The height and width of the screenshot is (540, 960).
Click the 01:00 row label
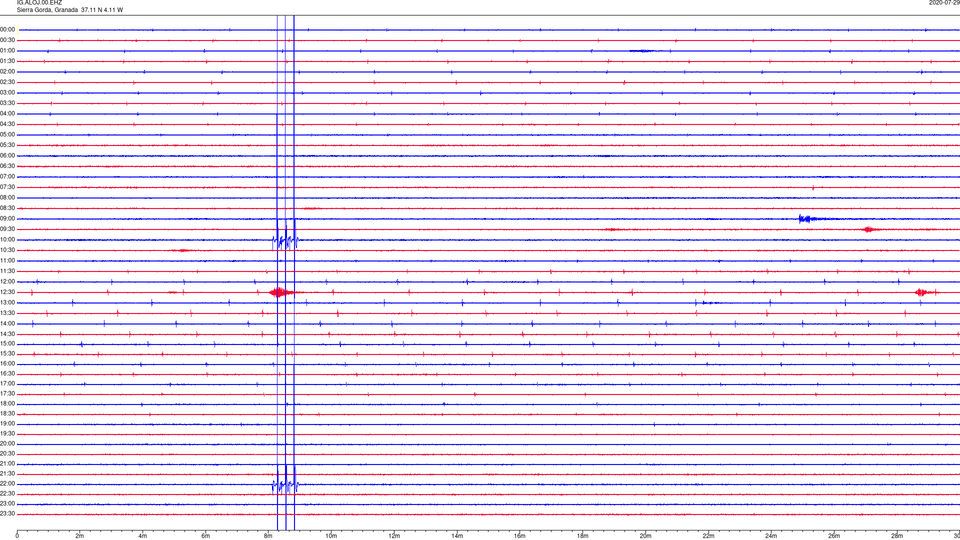click(8, 51)
